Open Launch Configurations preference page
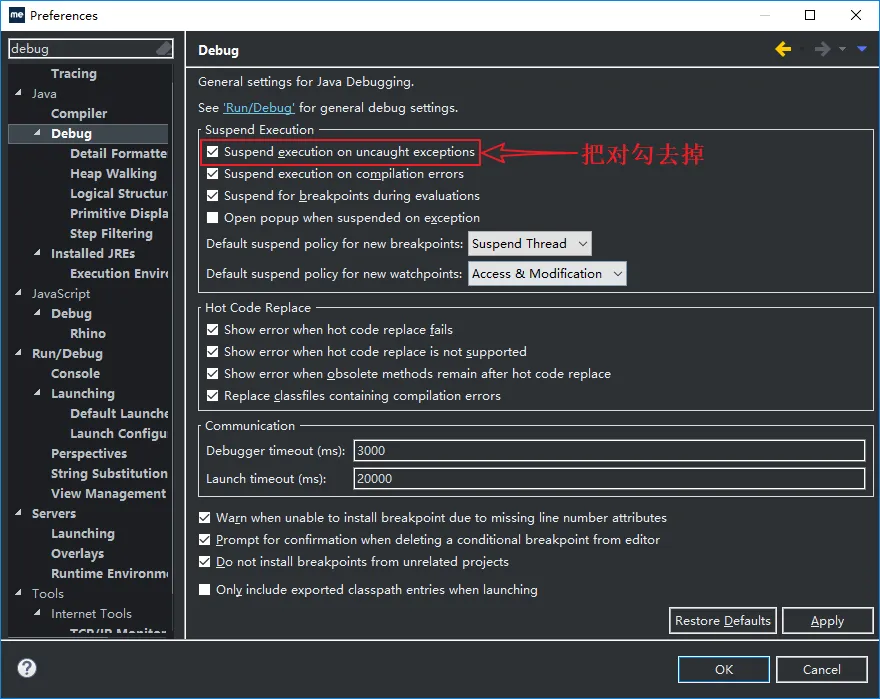Image resolution: width=880 pixels, height=699 pixels. 118,433
